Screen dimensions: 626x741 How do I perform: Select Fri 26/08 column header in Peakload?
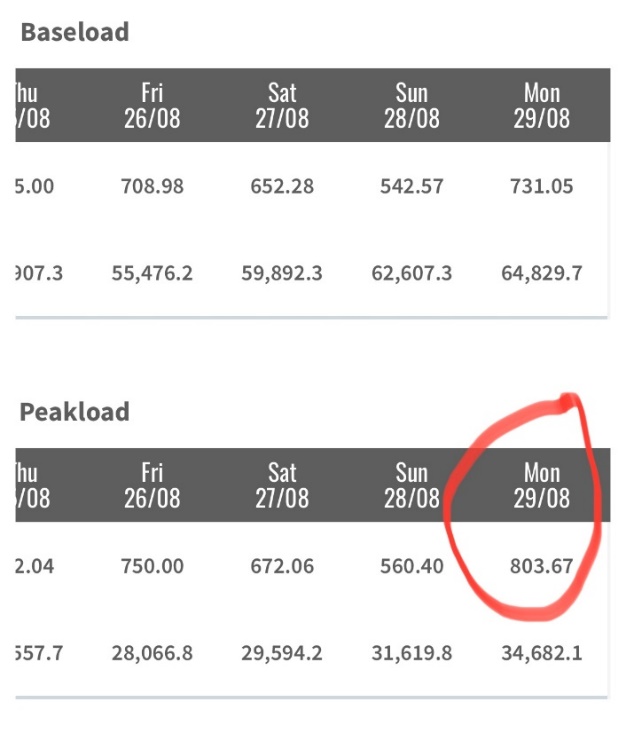152,485
